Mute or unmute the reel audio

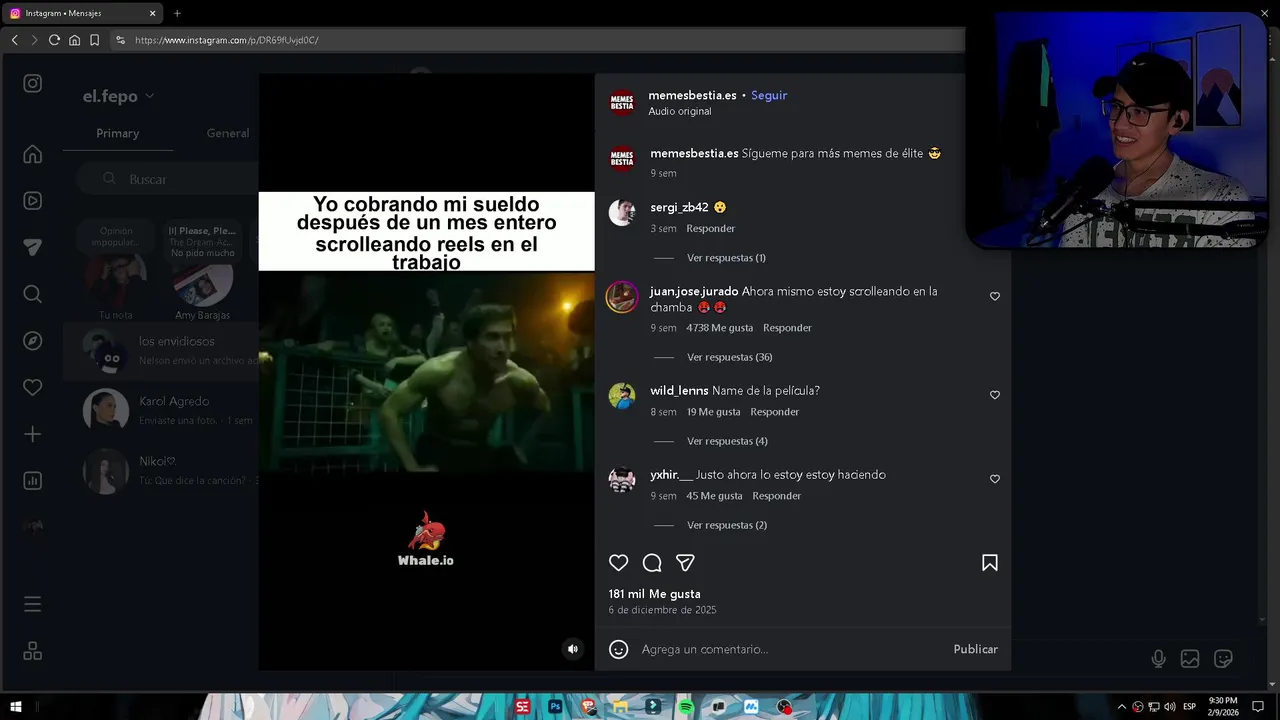tap(573, 649)
